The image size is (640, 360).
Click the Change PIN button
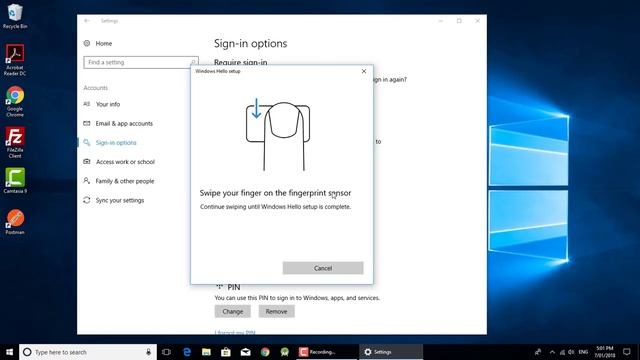coord(233,311)
